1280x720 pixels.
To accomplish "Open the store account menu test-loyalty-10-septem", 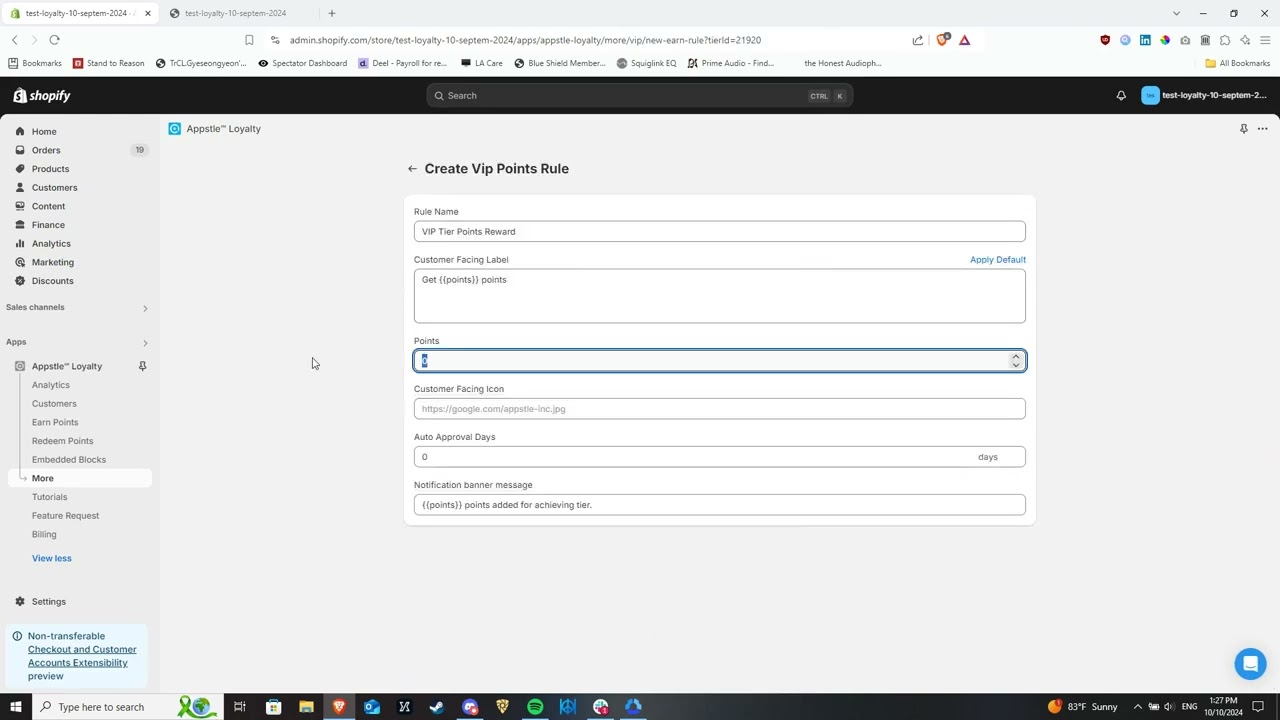I will (x=1204, y=96).
